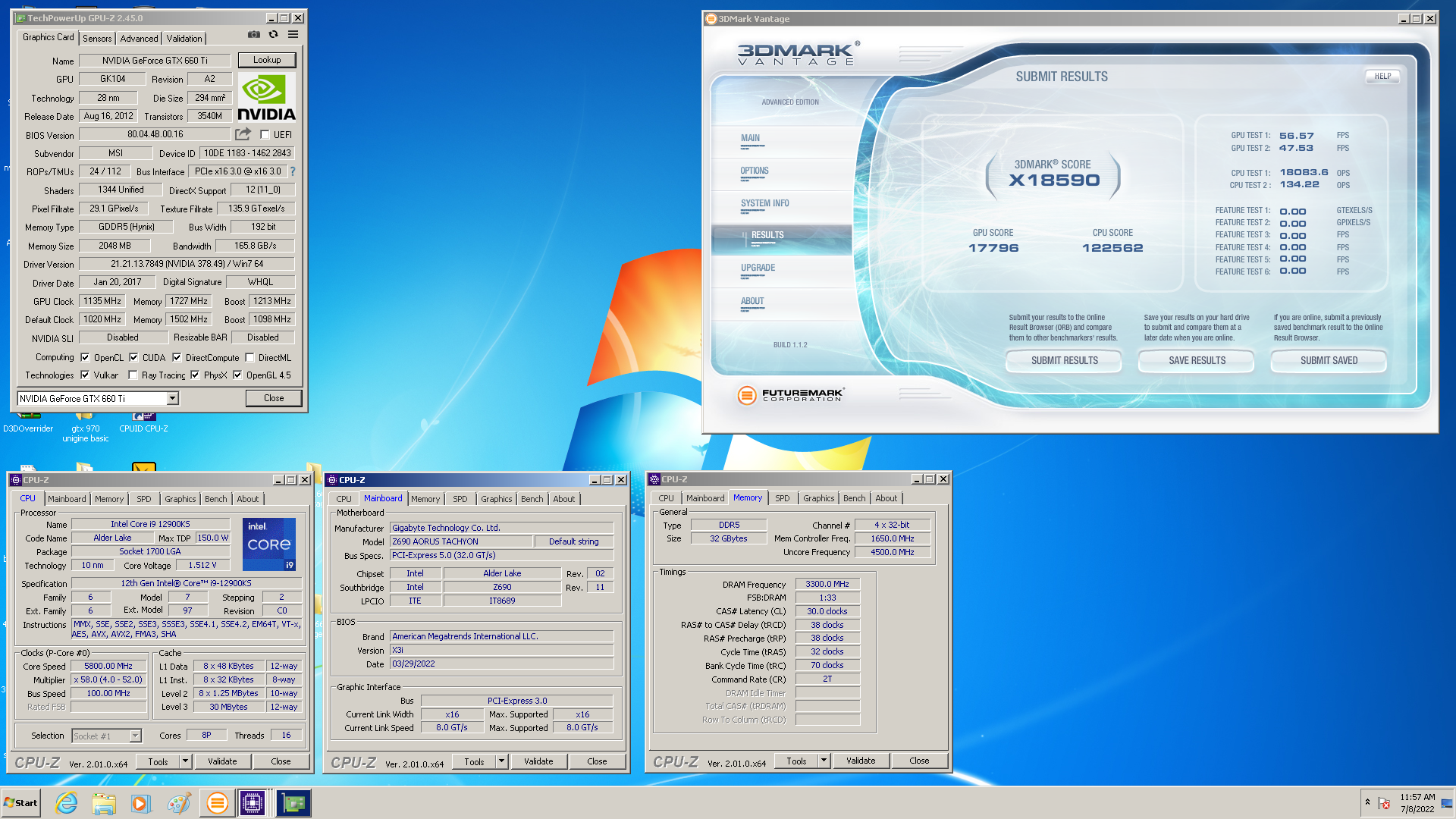Toggle the Ray Tracing checkbox

tap(133, 375)
